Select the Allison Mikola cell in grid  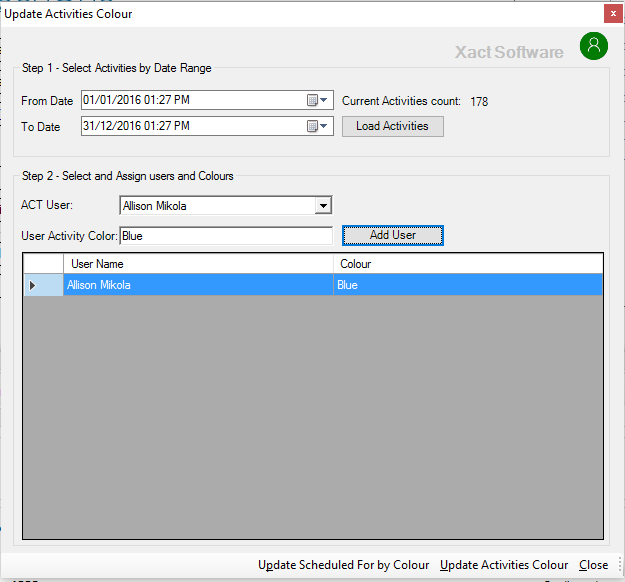pos(198,285)
